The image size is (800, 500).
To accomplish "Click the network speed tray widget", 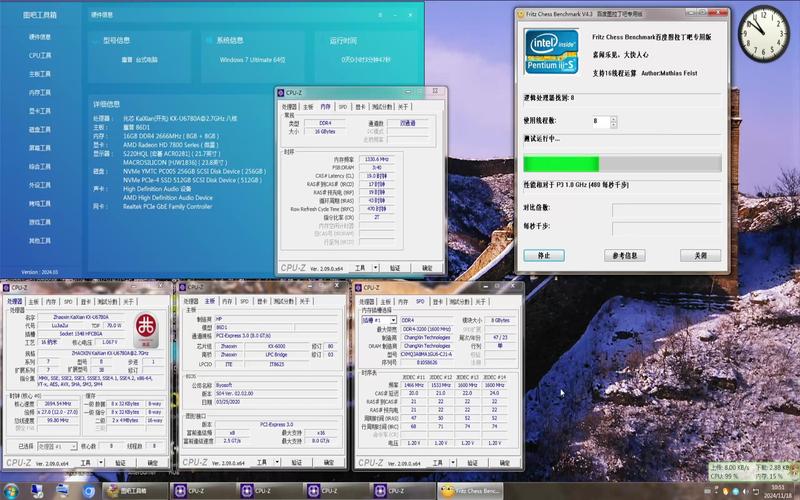I will (x=753, y=470).
